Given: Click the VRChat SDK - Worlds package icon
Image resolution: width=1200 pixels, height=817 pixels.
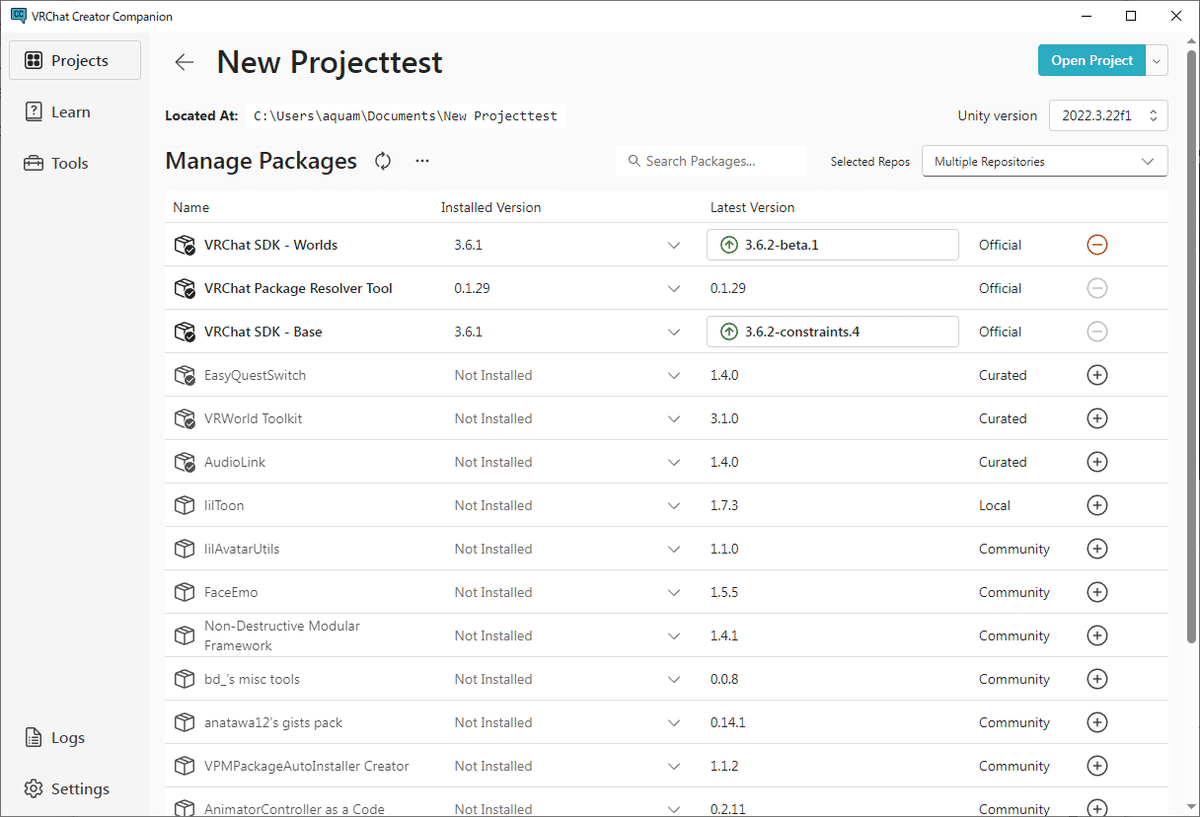Looking at the screenshot, I should pyautogui.click(x=184, y=245).
